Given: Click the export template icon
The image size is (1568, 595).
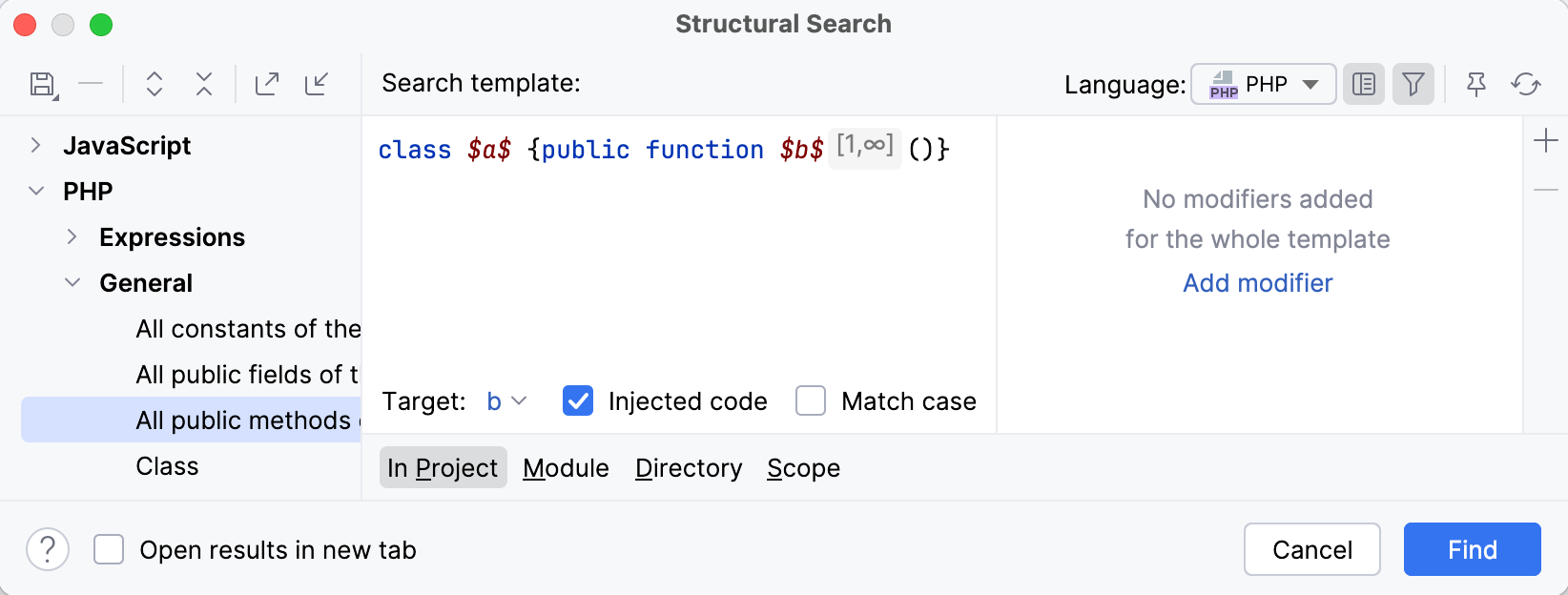Looking at the screenshot, I should [x=267, y=84].
